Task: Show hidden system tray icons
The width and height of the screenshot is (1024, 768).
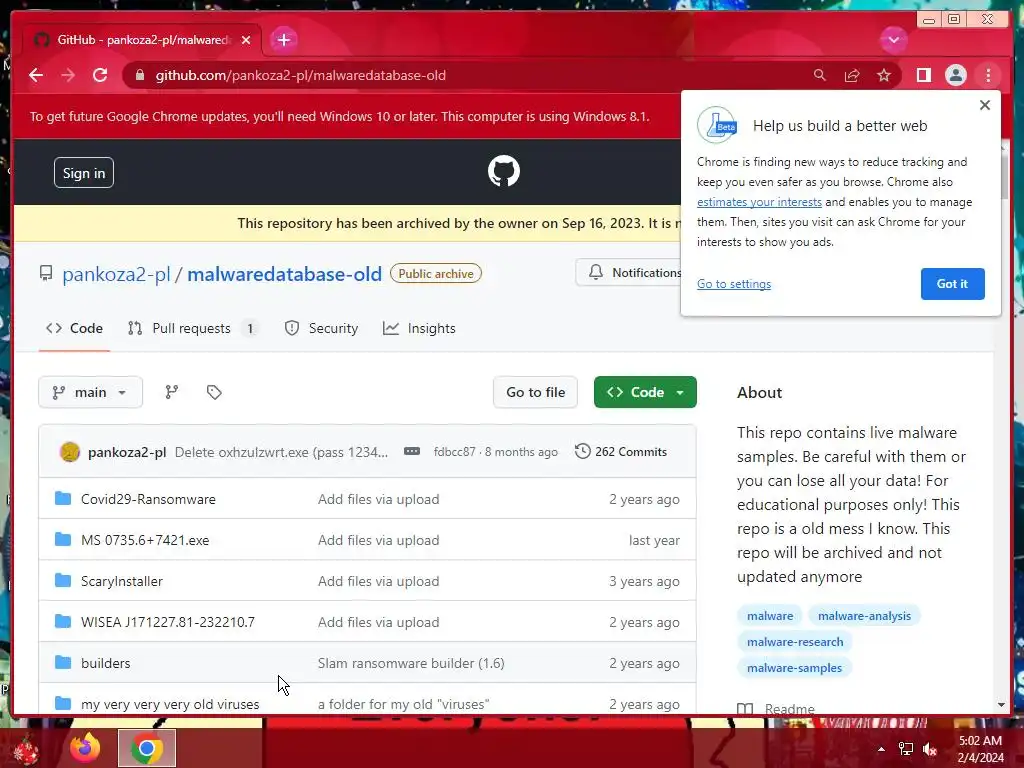Action: (881, 749)
